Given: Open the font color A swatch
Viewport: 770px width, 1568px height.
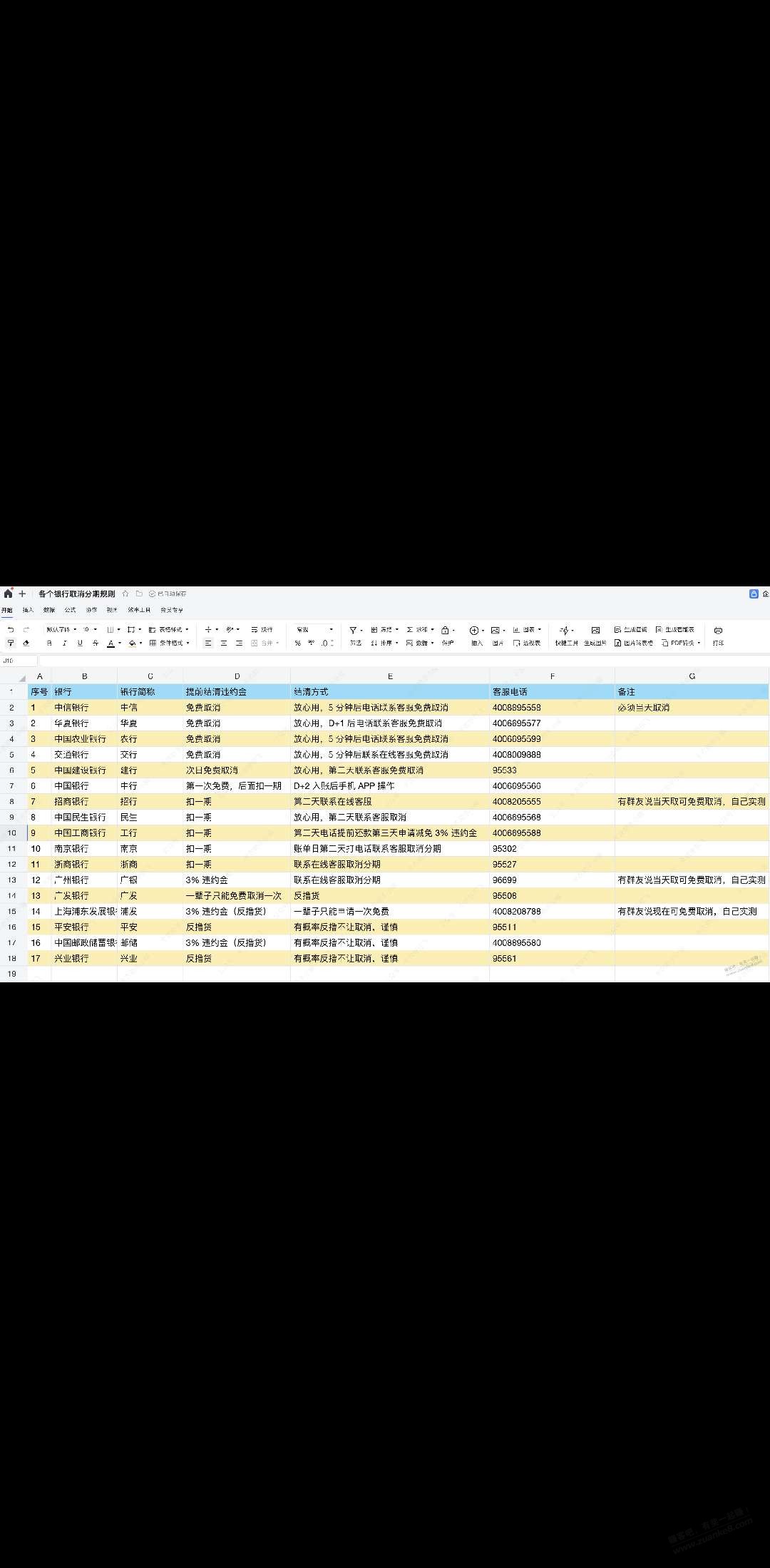Looking at the screenshot, I should coord(111,643).
